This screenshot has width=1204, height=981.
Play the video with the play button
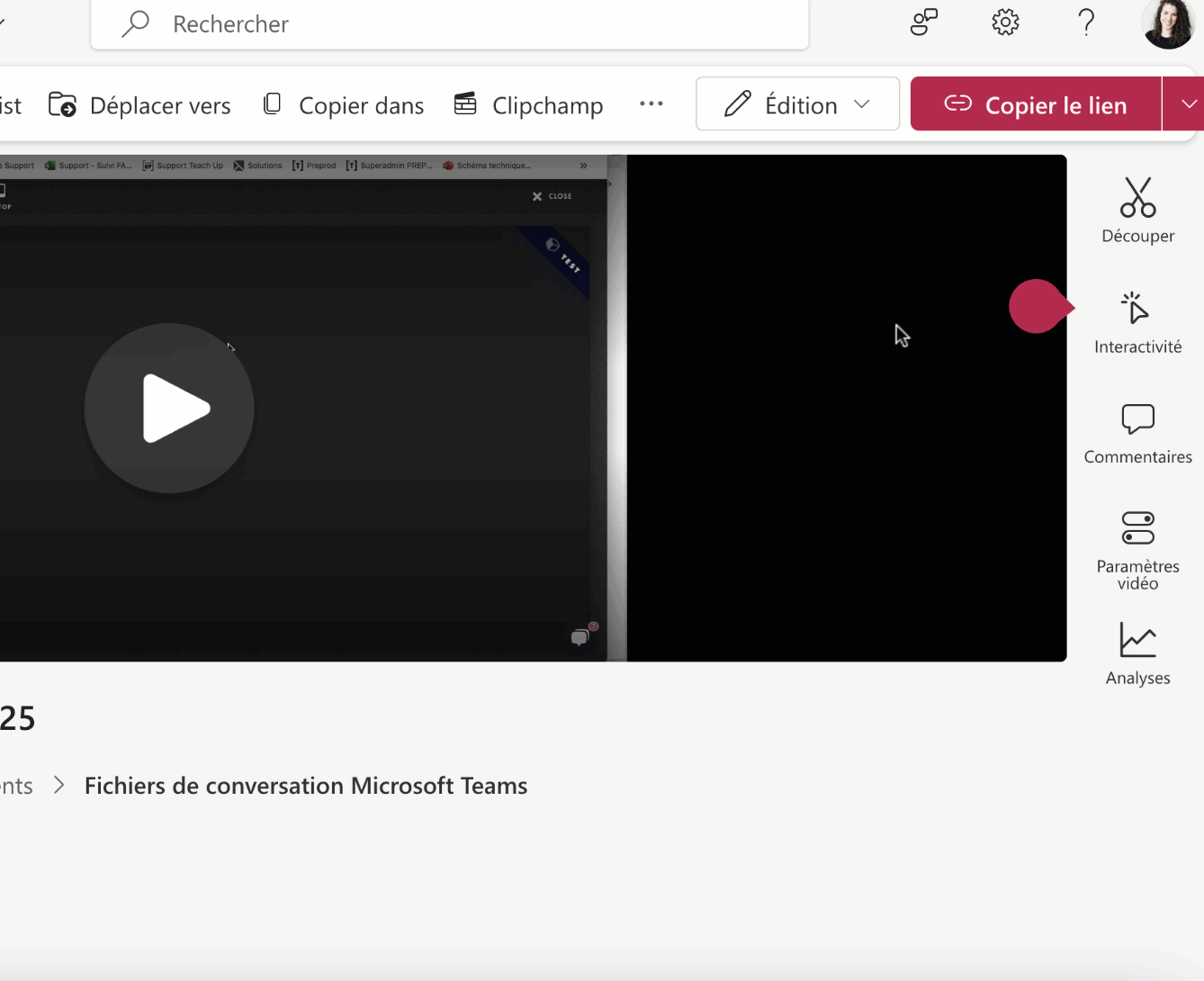169,409
